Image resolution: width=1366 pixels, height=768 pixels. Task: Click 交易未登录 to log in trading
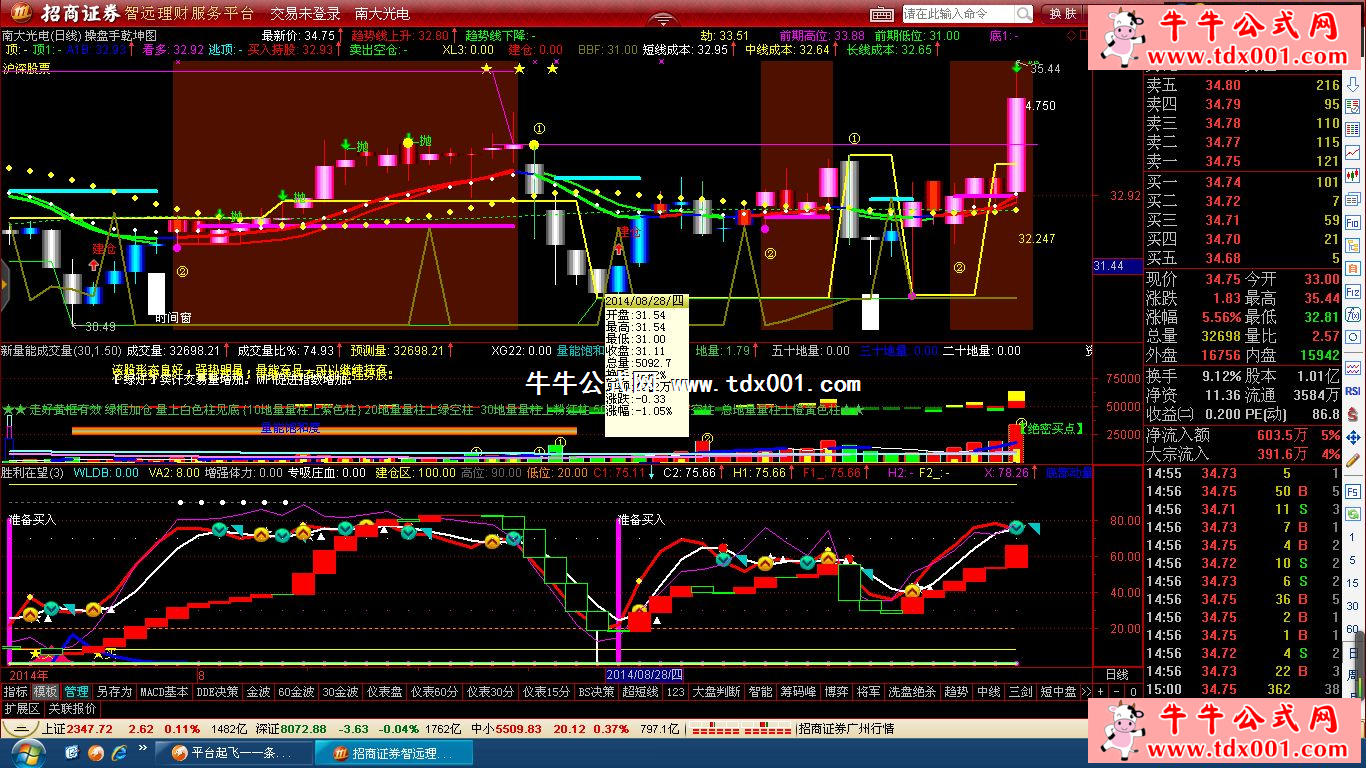coord(305,14)
